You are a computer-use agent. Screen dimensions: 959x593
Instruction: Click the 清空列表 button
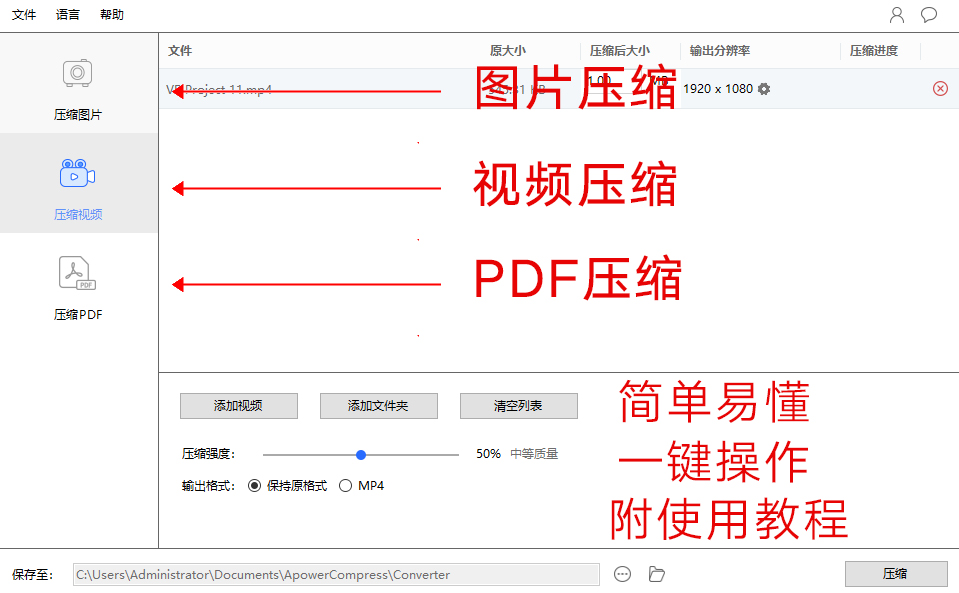click(519, 406)
